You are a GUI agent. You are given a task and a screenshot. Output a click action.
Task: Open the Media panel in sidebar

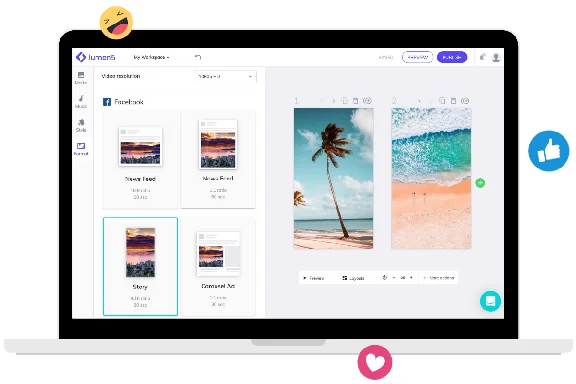click(81, 78)
